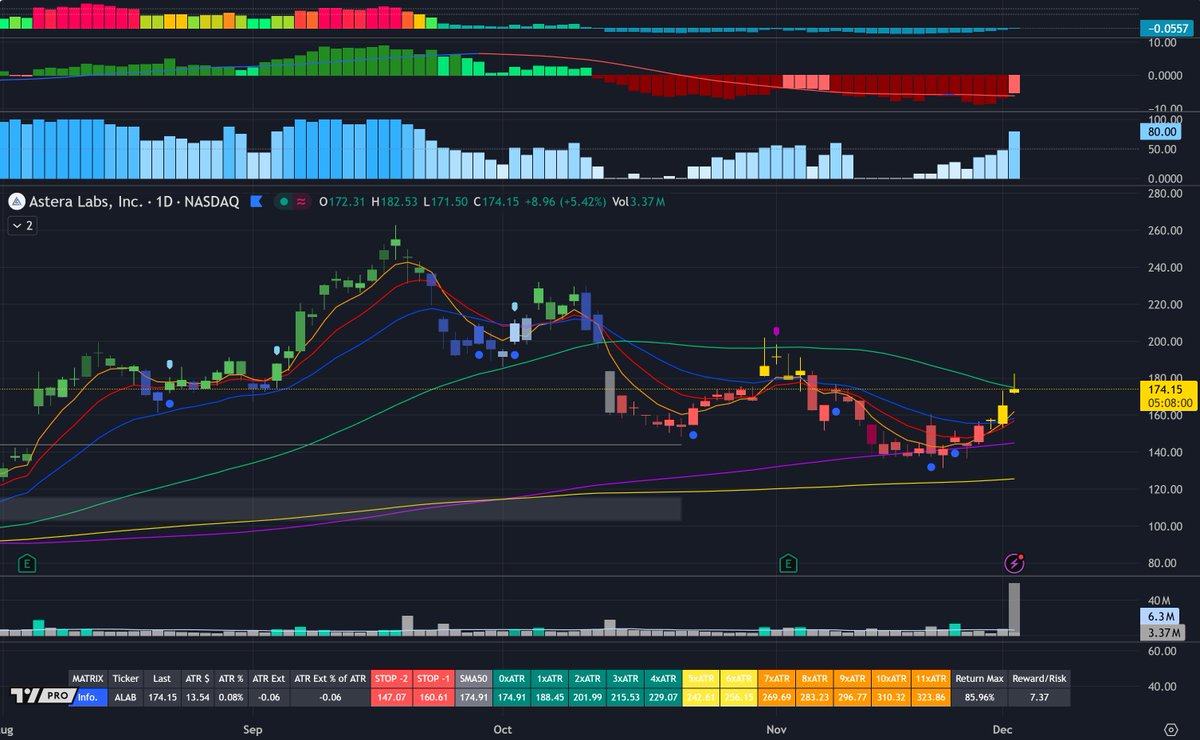Click the tall gray latest volume bar
This screenshot has height=740, width=1200.
click(x=1014, y=609)
